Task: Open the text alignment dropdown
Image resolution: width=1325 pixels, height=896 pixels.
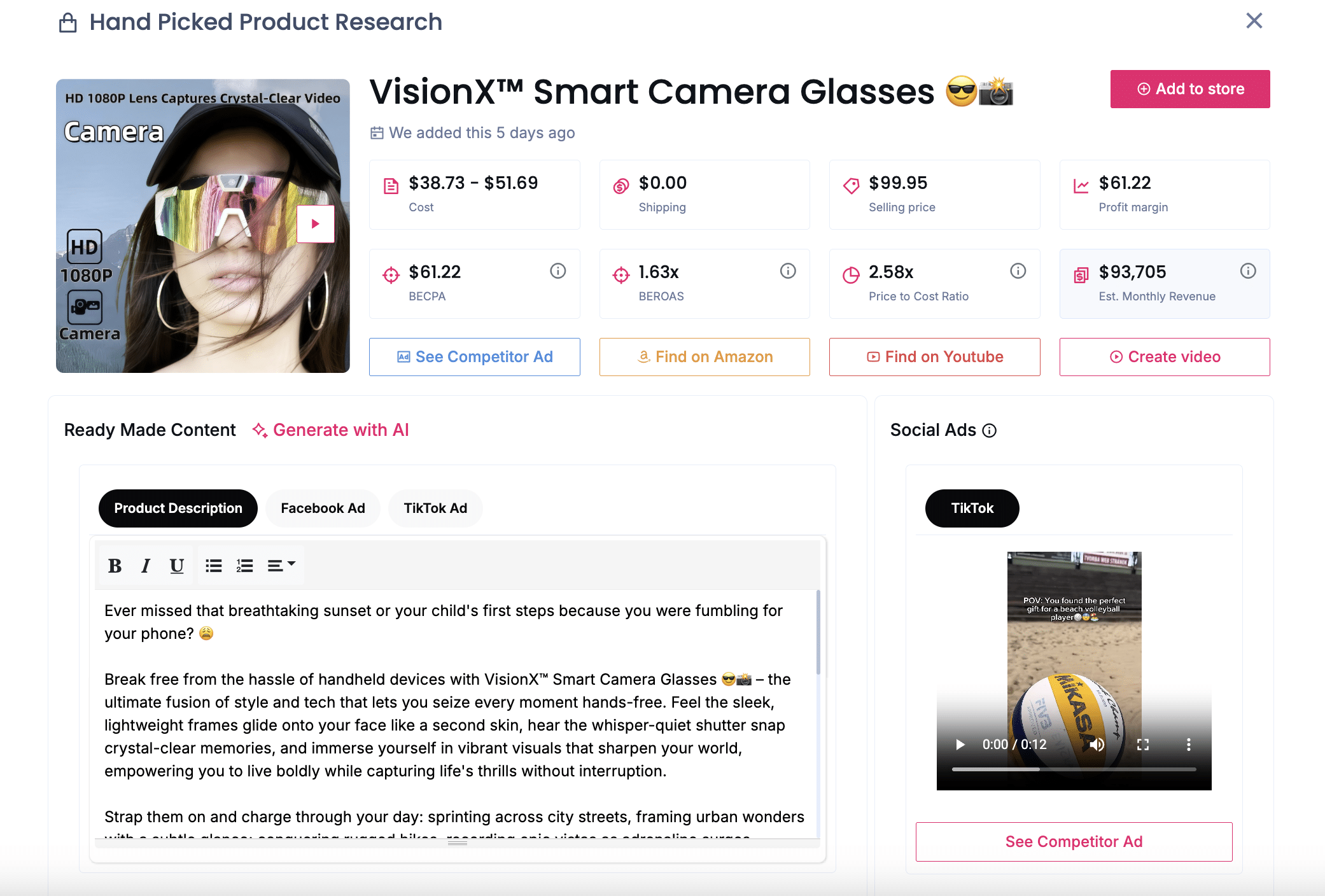Action: tap(281, 566)
